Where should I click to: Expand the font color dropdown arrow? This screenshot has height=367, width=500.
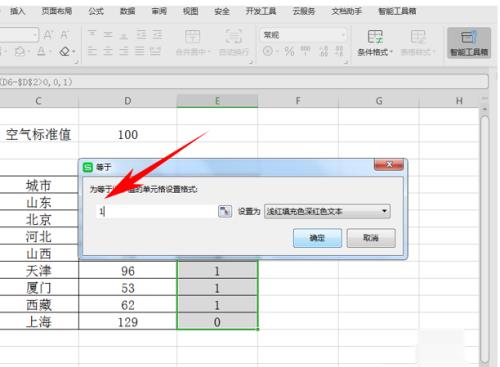click(x=50, y=52)
